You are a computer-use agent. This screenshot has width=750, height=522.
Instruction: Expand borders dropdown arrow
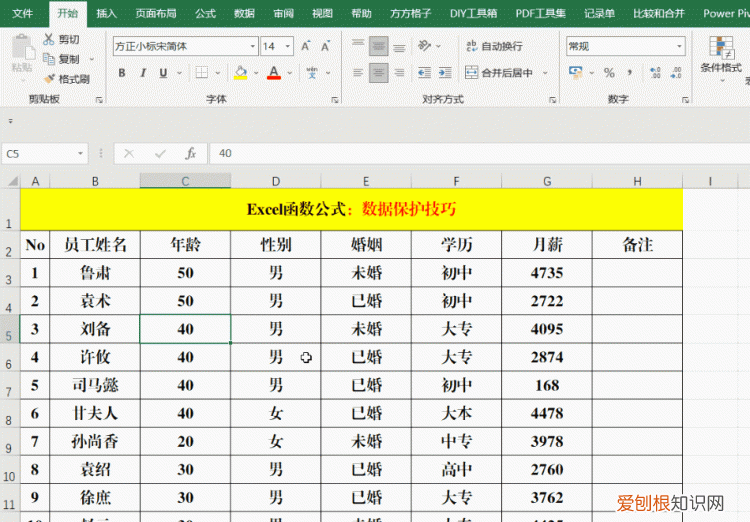pyautogui.click(x=218, y=73)
